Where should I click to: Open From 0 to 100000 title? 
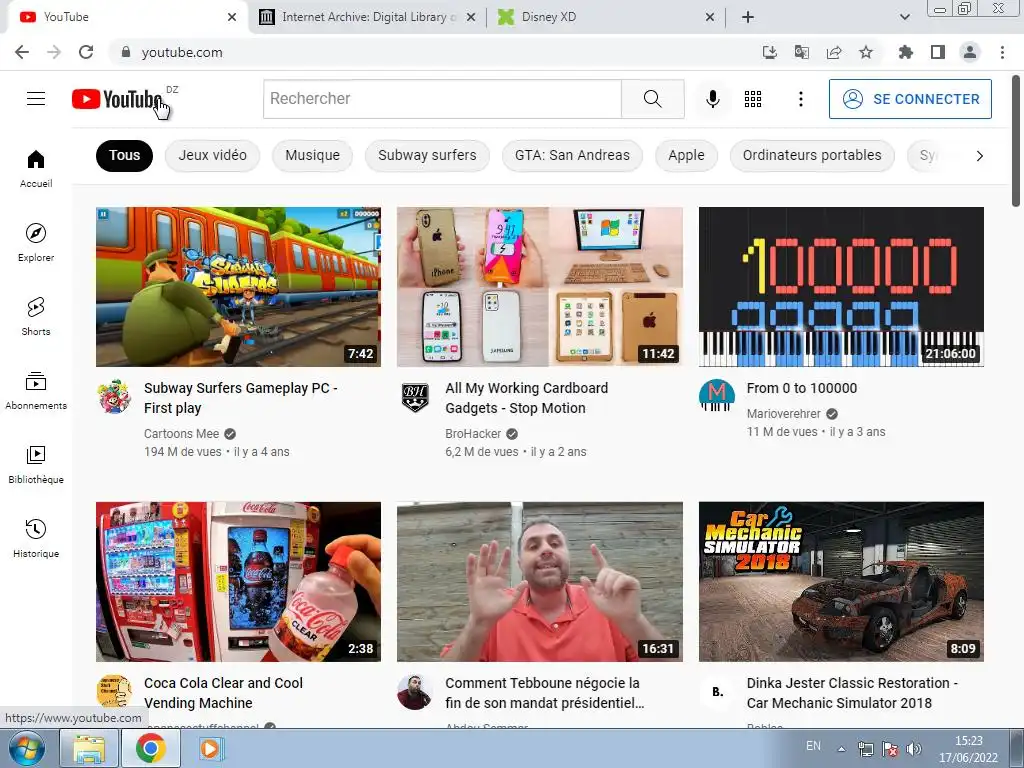click(x=801, y=388)
